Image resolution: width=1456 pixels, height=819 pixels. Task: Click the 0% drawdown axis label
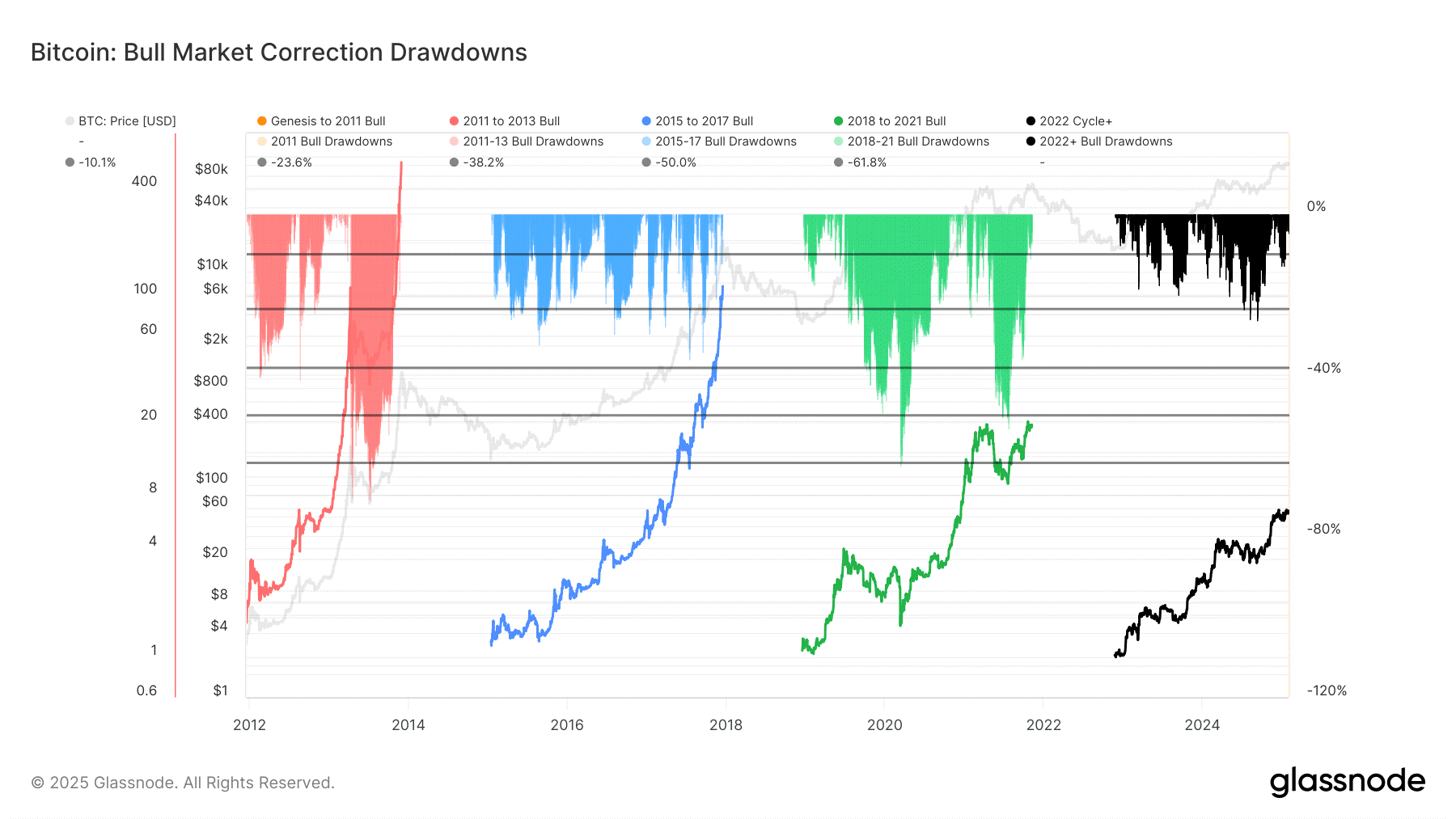pyautogui.click(x=1317, y=207)
